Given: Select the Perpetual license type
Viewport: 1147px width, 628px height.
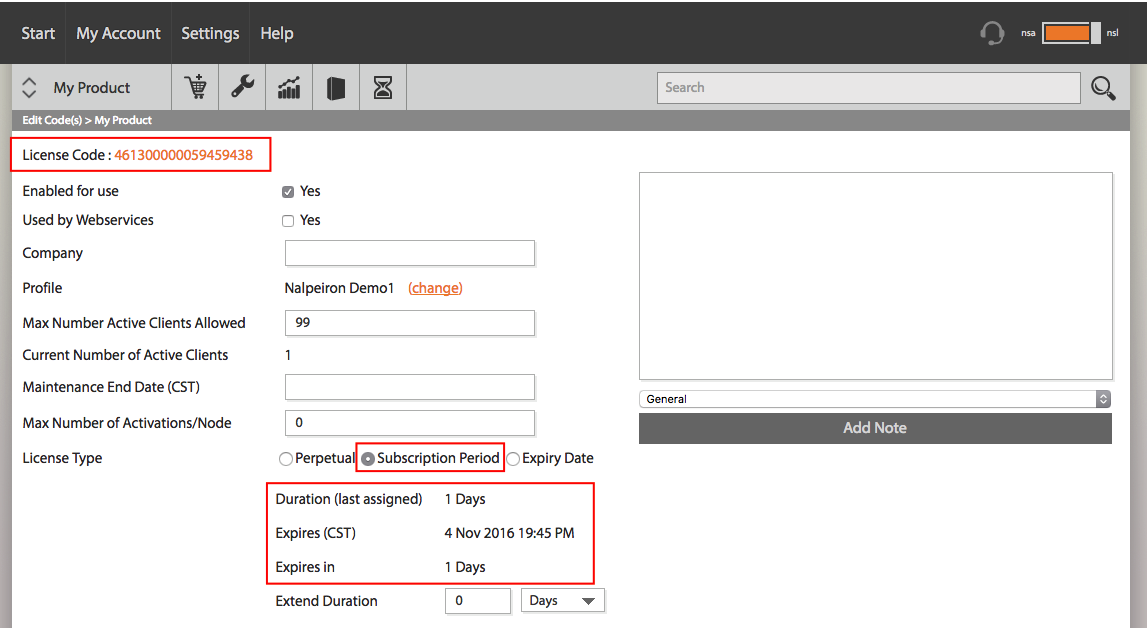Looking at the screenshot, I should 286,459.
